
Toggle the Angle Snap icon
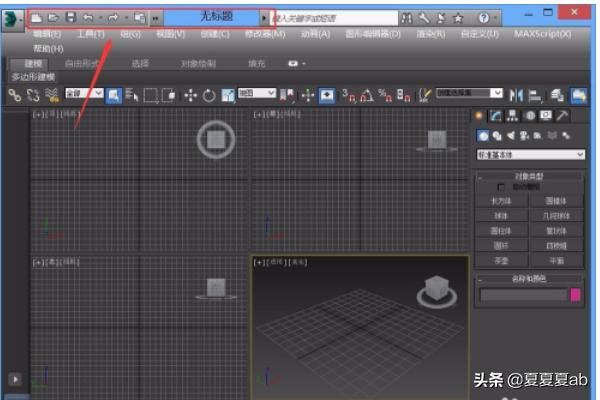coord(367,95)
